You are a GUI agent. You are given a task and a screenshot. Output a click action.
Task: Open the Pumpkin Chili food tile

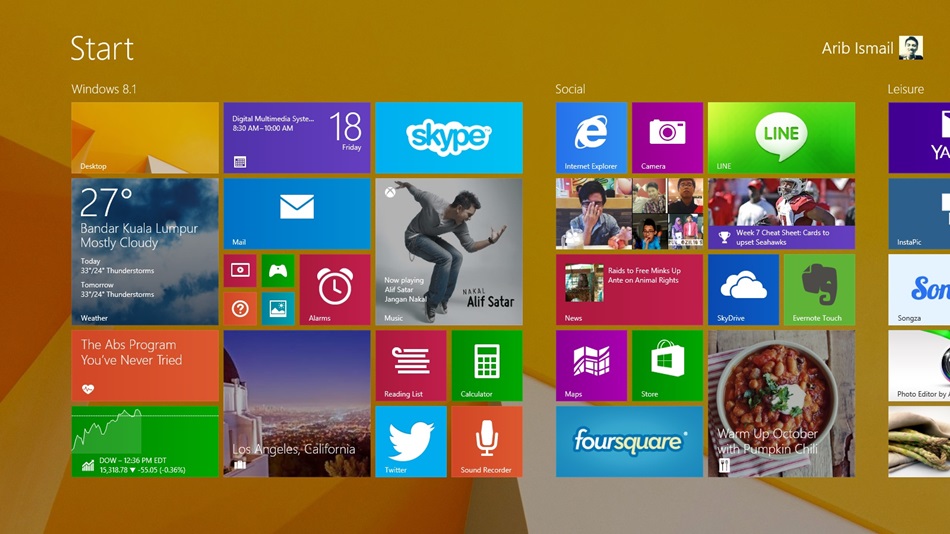[782, 404]
